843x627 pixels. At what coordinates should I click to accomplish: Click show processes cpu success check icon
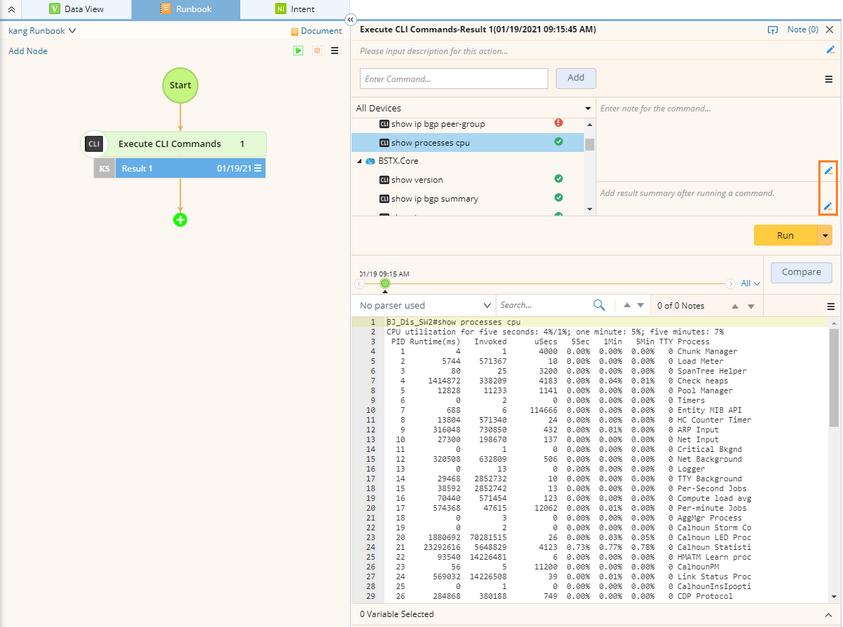point(559,141)
